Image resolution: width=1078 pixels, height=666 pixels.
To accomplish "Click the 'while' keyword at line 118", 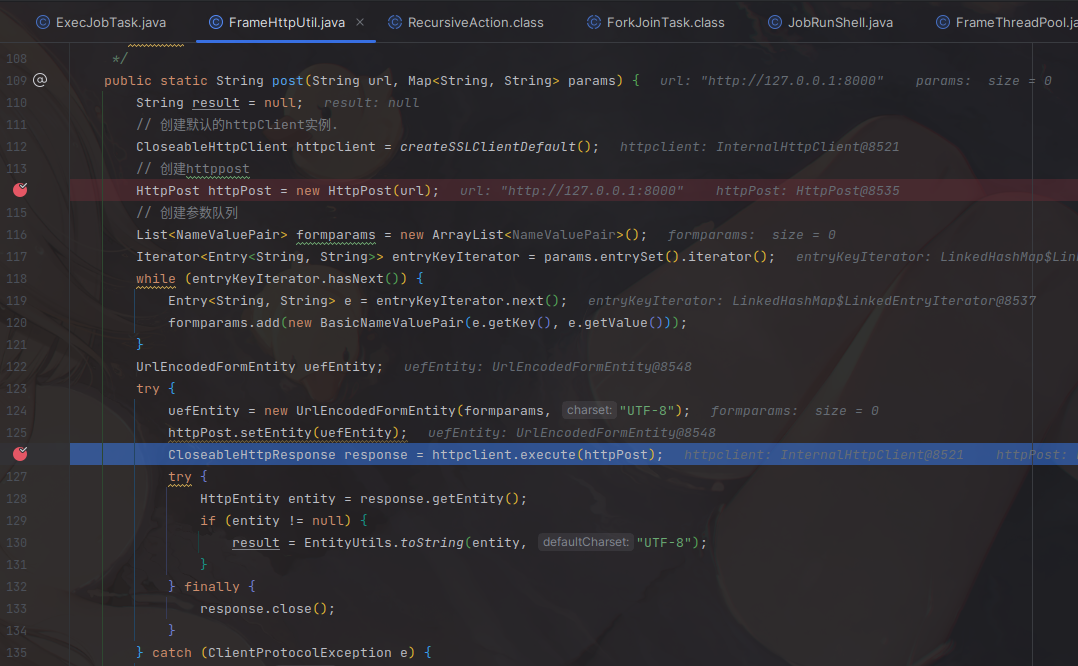I will [155, 278].
